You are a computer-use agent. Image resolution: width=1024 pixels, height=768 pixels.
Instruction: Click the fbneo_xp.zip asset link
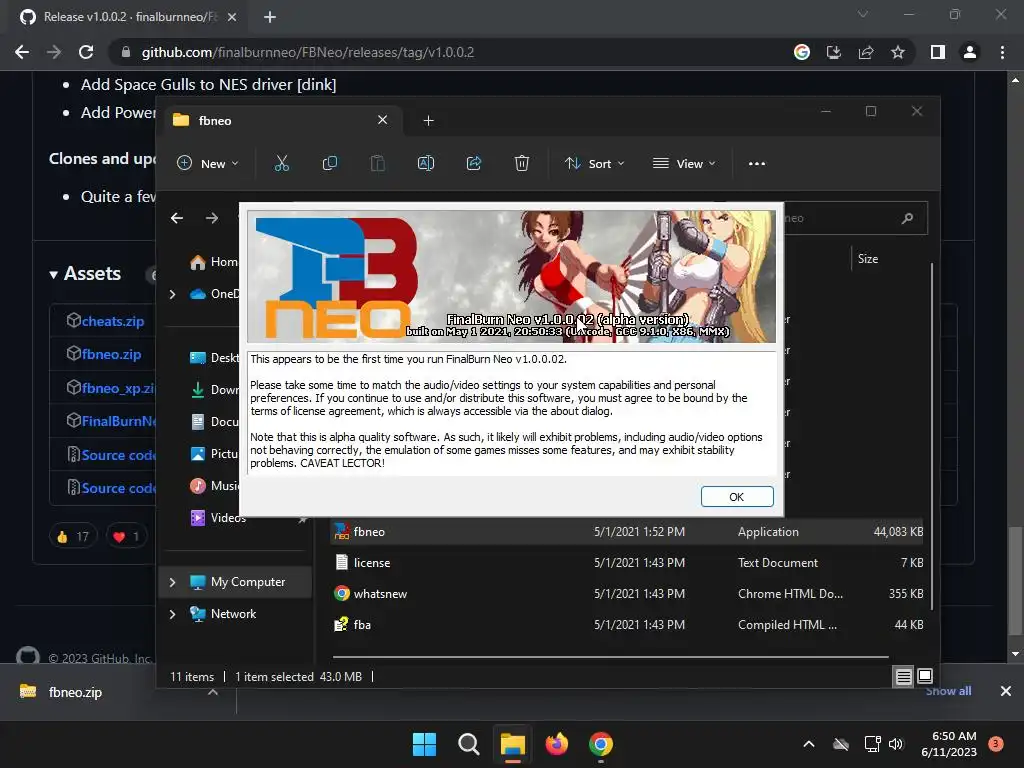pyautogui.click(x=118, y=388)
